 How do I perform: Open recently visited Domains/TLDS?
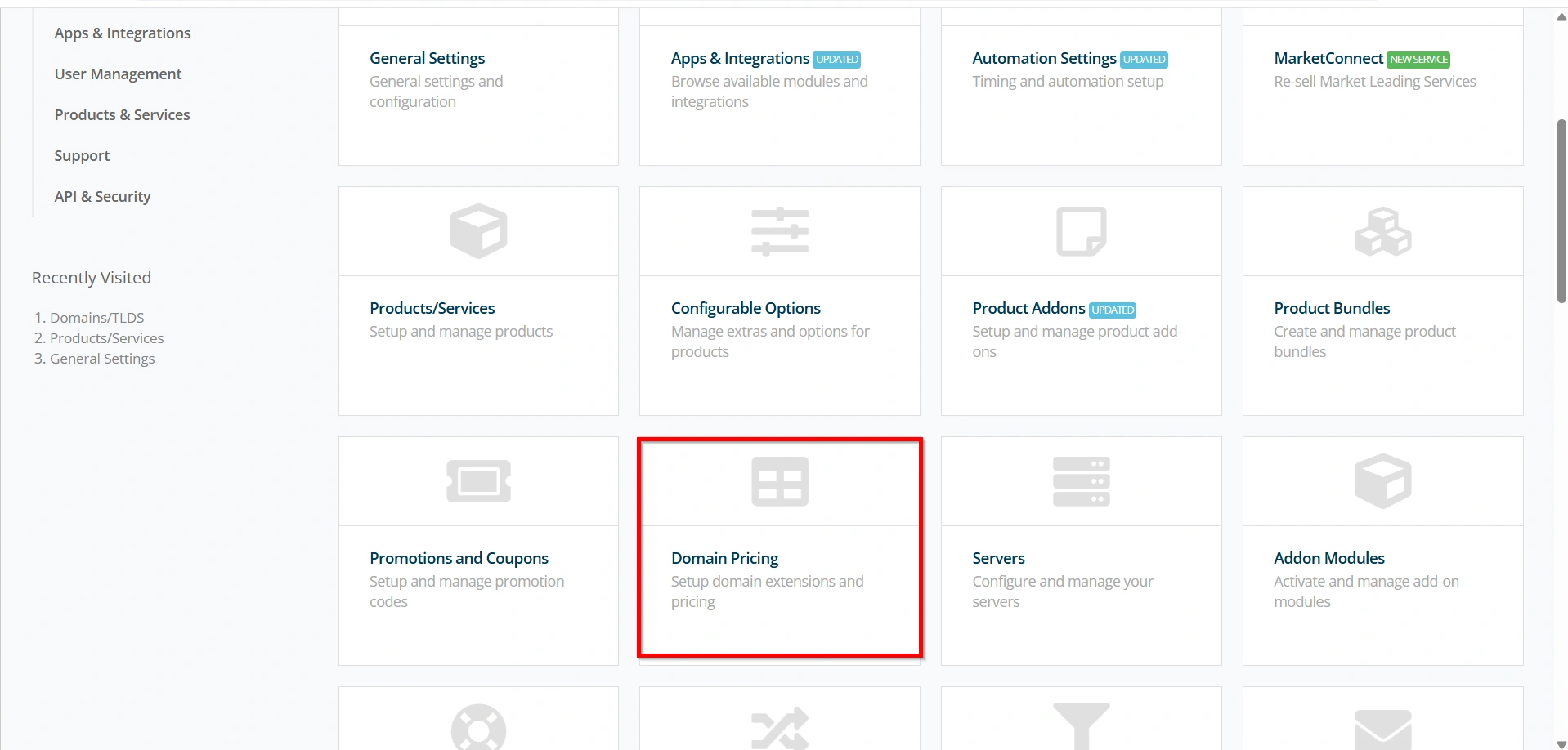point(96,317)
